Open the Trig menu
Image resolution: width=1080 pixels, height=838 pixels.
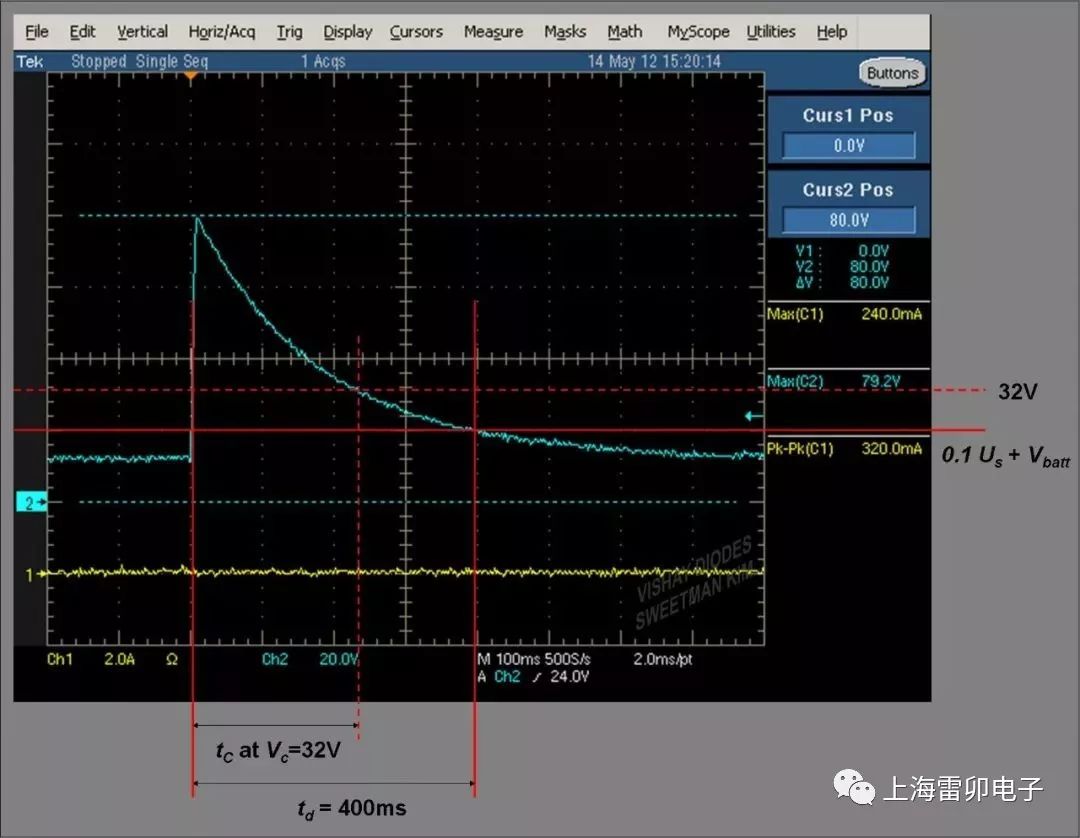[x=289, y=32]
